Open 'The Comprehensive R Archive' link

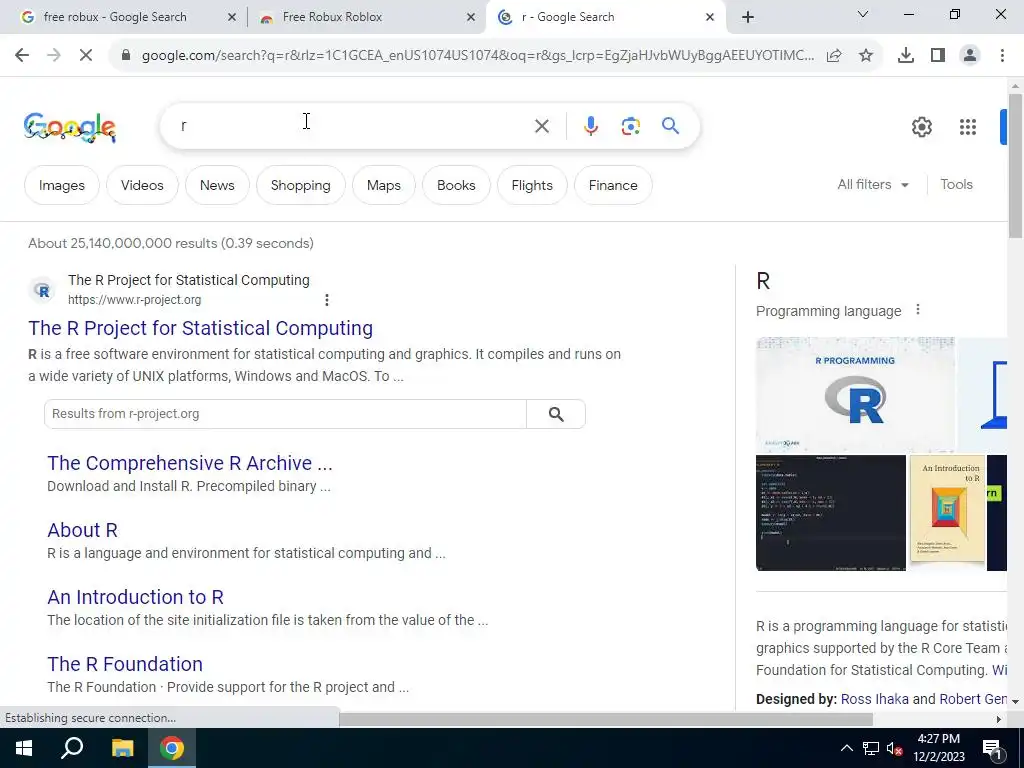(189, 463)
